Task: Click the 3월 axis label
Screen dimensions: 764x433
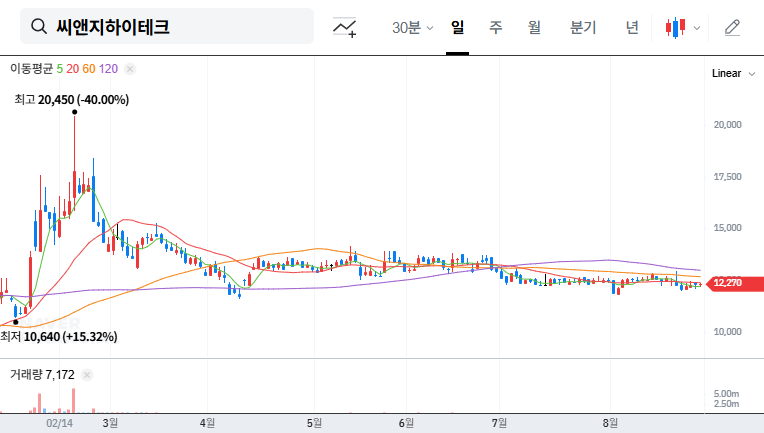Action: [110, 423]
